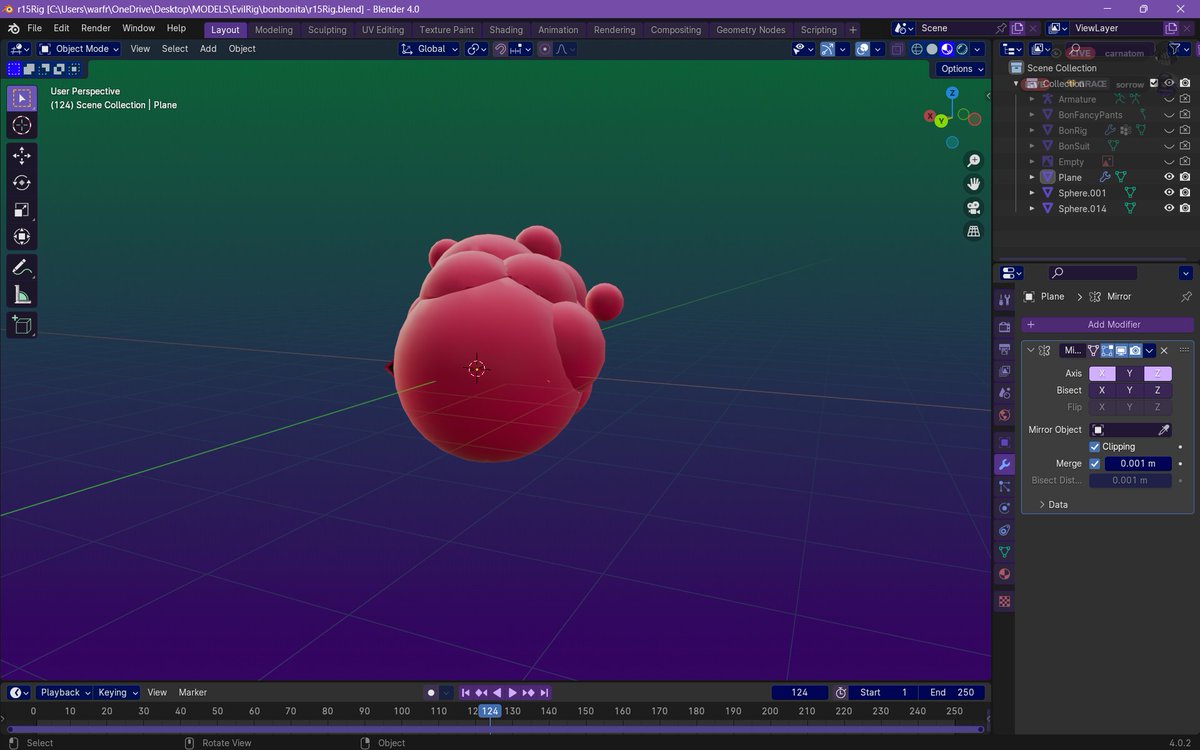Screen dimensions: 1200x750
Task: Click the zoom magnifier viewport icon
Action: pyautogui.click(x=973, y=161)
